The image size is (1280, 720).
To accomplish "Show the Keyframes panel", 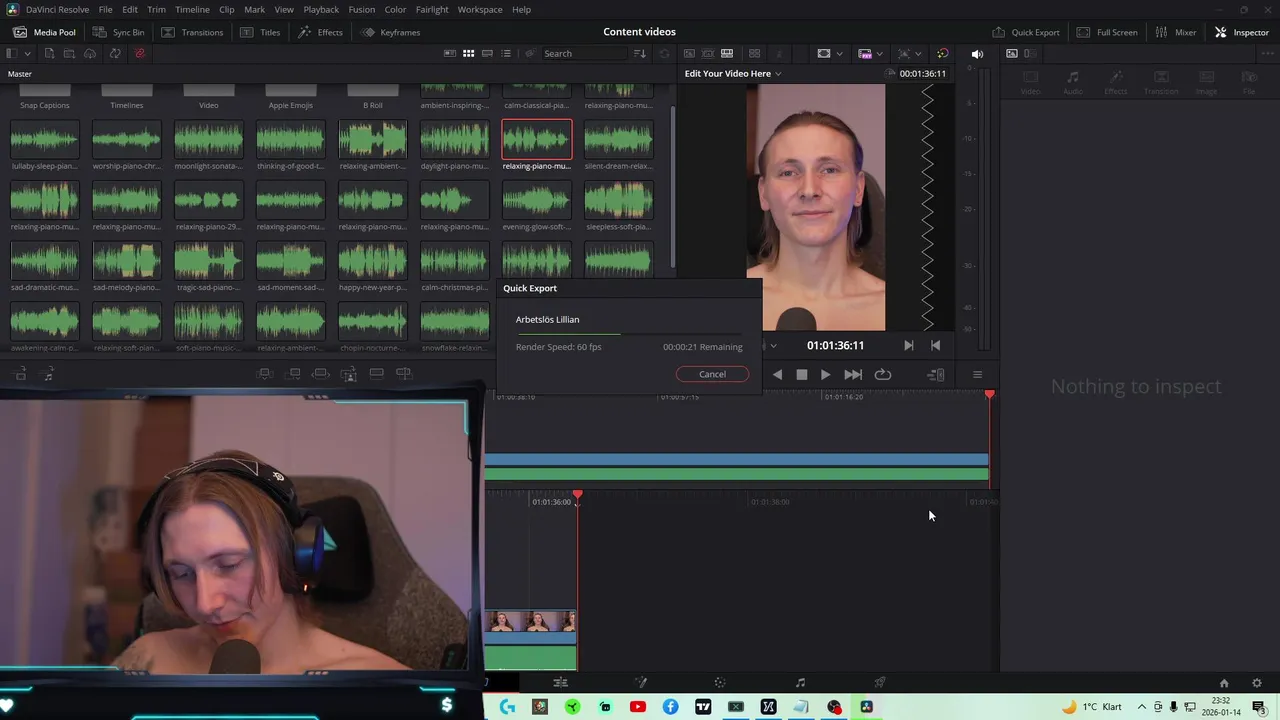I will [x=391, y=32].
